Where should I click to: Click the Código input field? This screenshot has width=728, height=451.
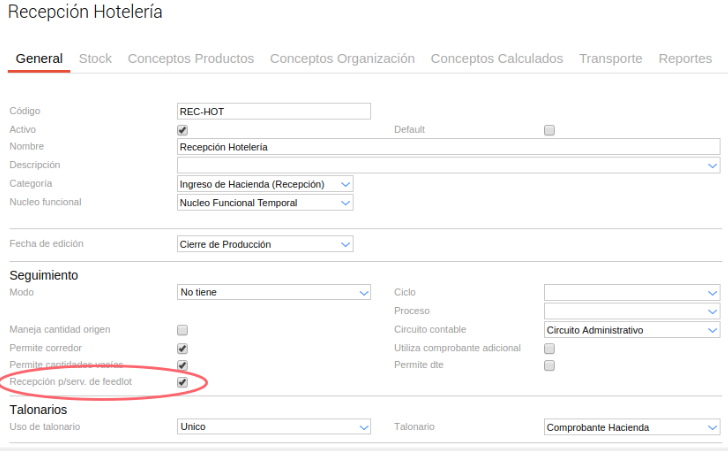pos(273,111)
